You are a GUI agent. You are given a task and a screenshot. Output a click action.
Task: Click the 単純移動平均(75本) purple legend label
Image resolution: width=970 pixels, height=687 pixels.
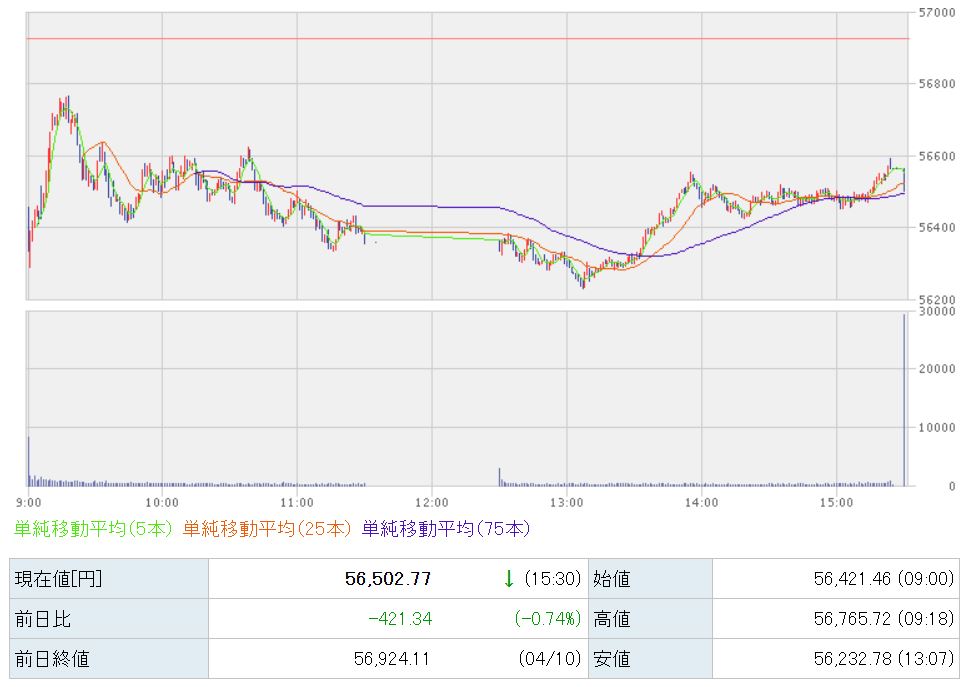click(445, 528)
